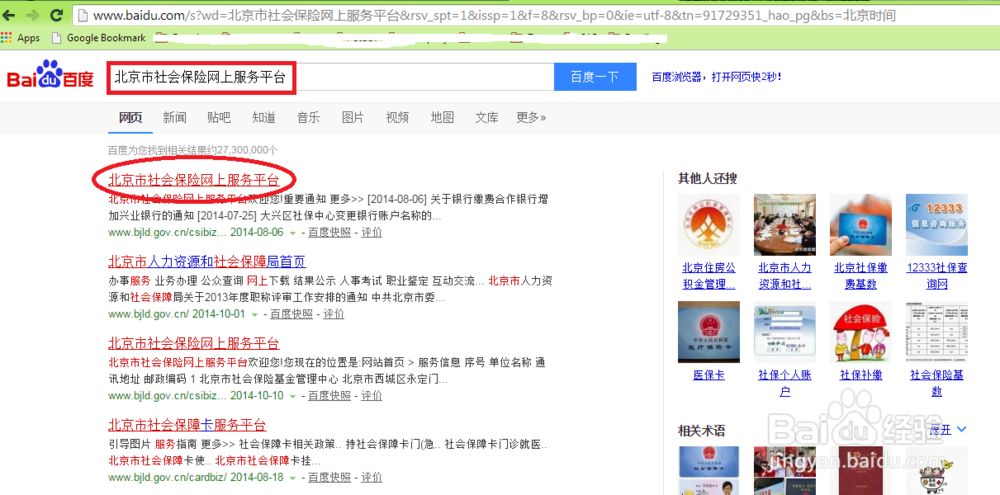Open the 北京住房公积金管理... link
Viewport: 1000px width, 495px height.
point(709,276)
